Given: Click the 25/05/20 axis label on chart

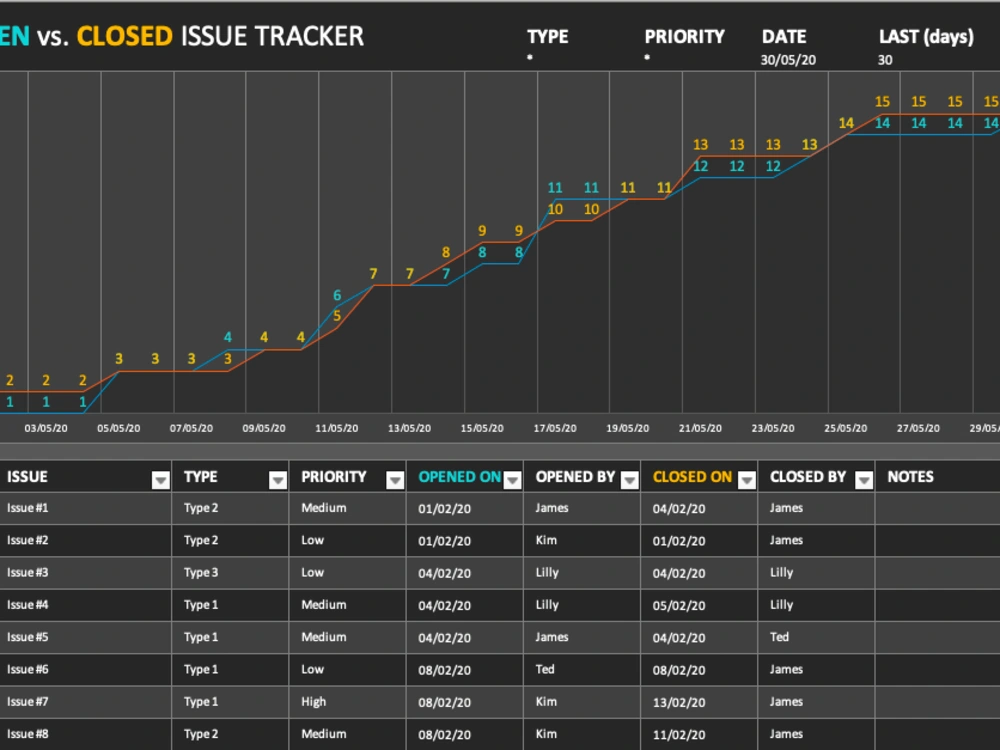Looking at the screenshot, I should click(846, 429).
